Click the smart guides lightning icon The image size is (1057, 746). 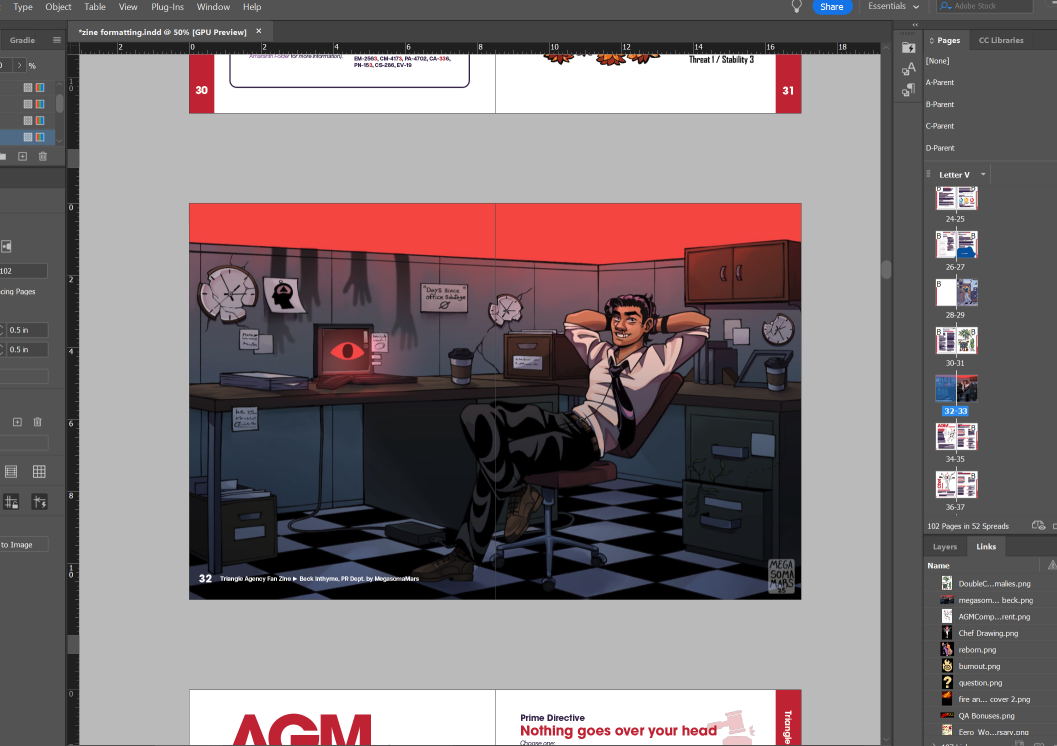[x=39, y=502]
